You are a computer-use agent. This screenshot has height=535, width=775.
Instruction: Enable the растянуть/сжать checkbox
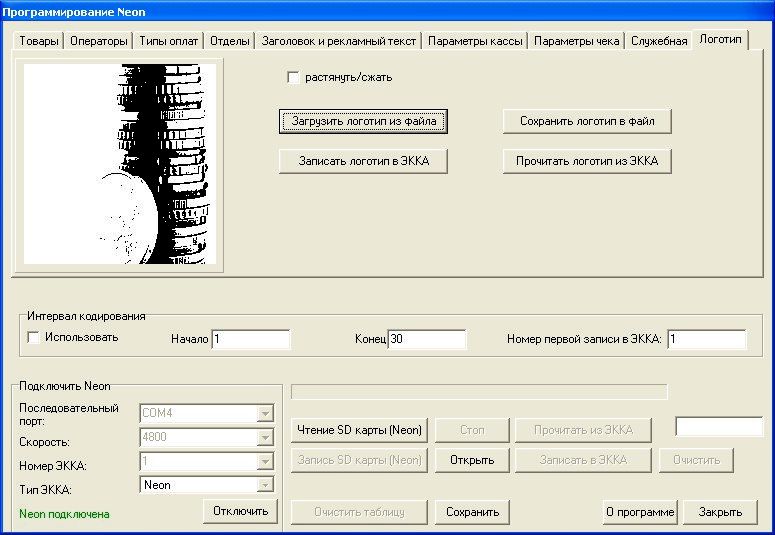[x=293, y=78]
